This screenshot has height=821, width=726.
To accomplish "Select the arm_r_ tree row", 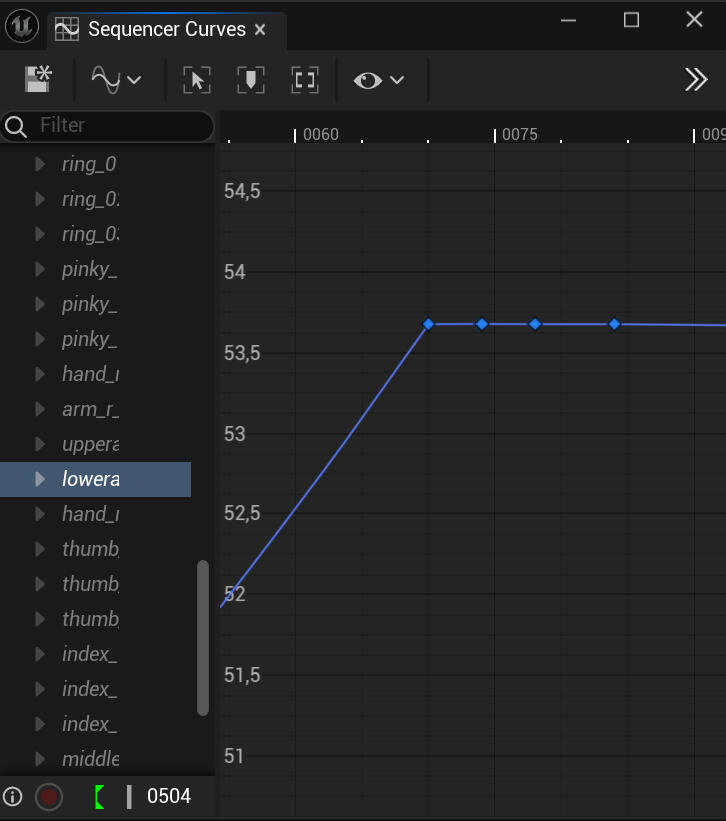I will pos(95,409).
